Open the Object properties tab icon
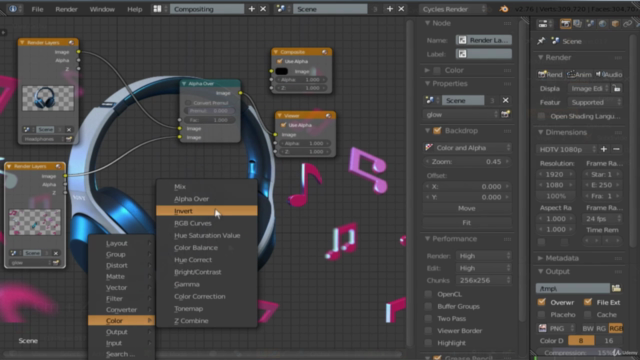Image resolution: width=640 pixels, height=360 pixels. click(615, 24)
